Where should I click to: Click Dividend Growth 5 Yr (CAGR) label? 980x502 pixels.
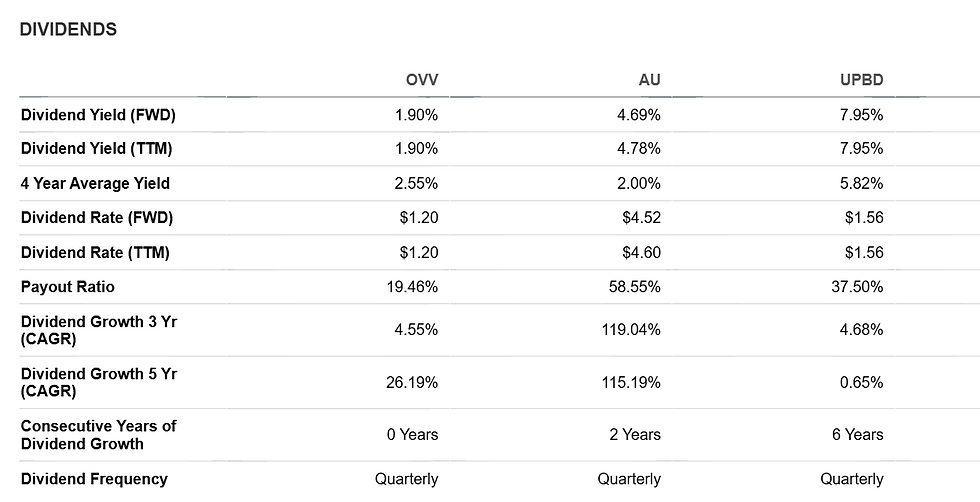99,383
